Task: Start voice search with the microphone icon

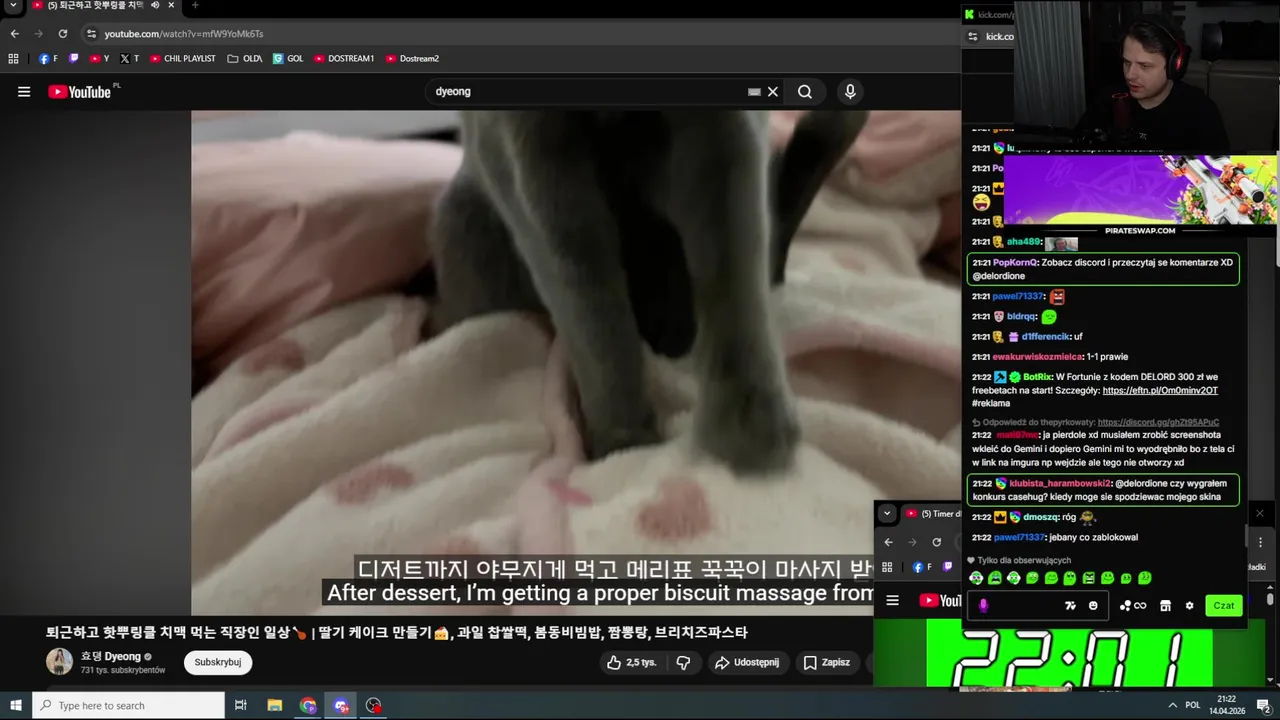Action: 850,92
